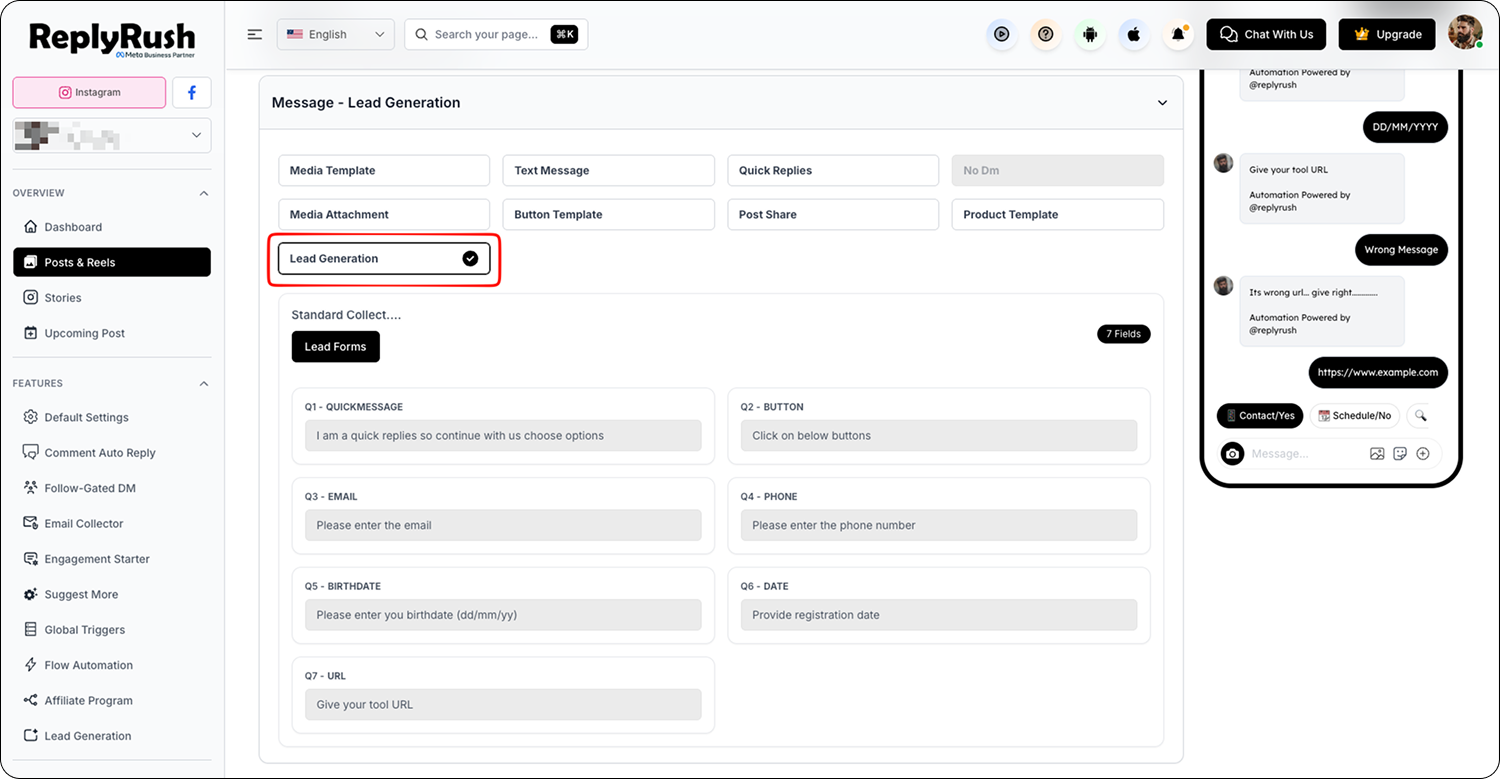Select the Quick Replies option

(833, 170)
